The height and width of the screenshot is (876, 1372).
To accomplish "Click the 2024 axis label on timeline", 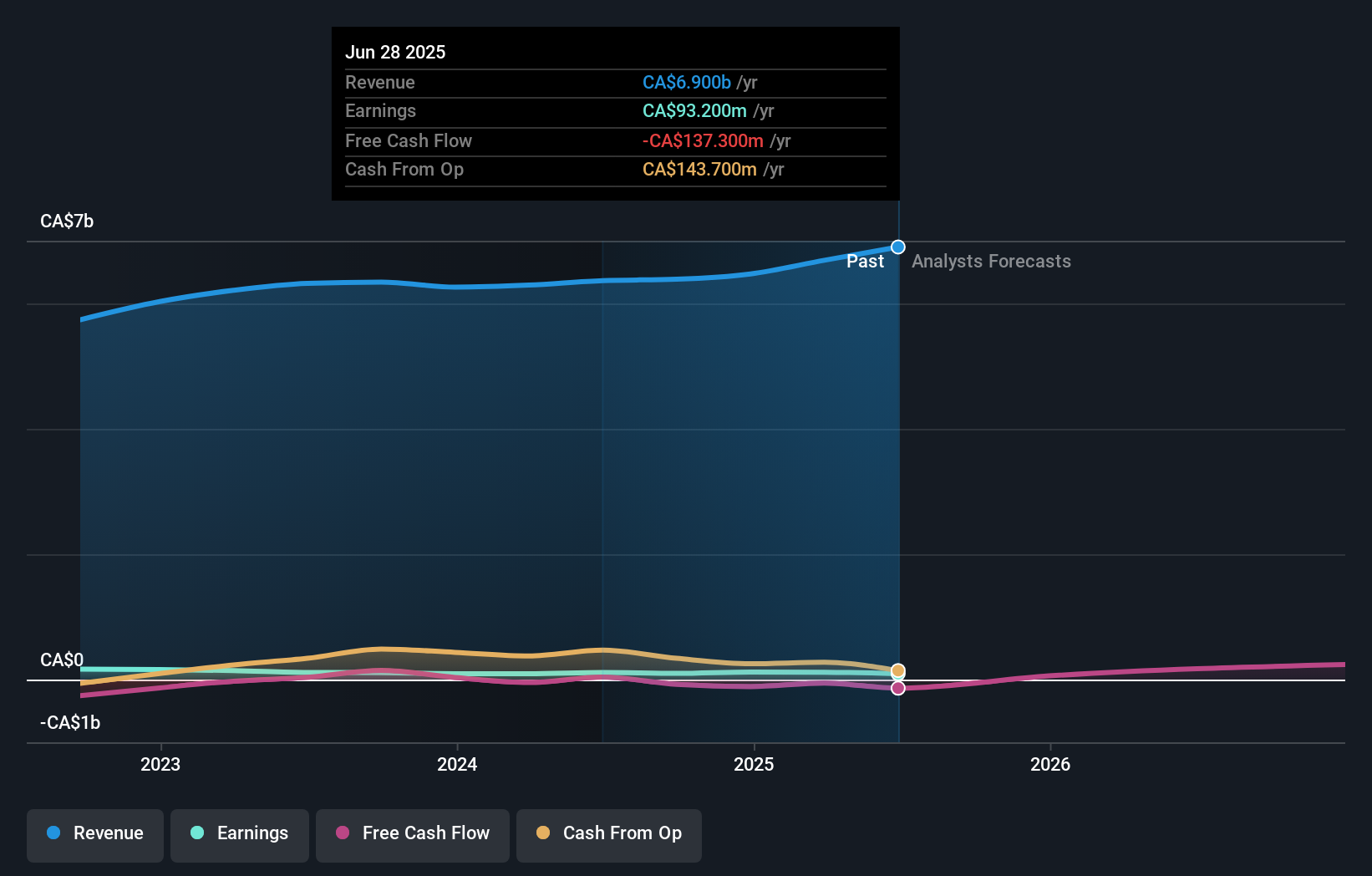I will click(x=456, y=763).
